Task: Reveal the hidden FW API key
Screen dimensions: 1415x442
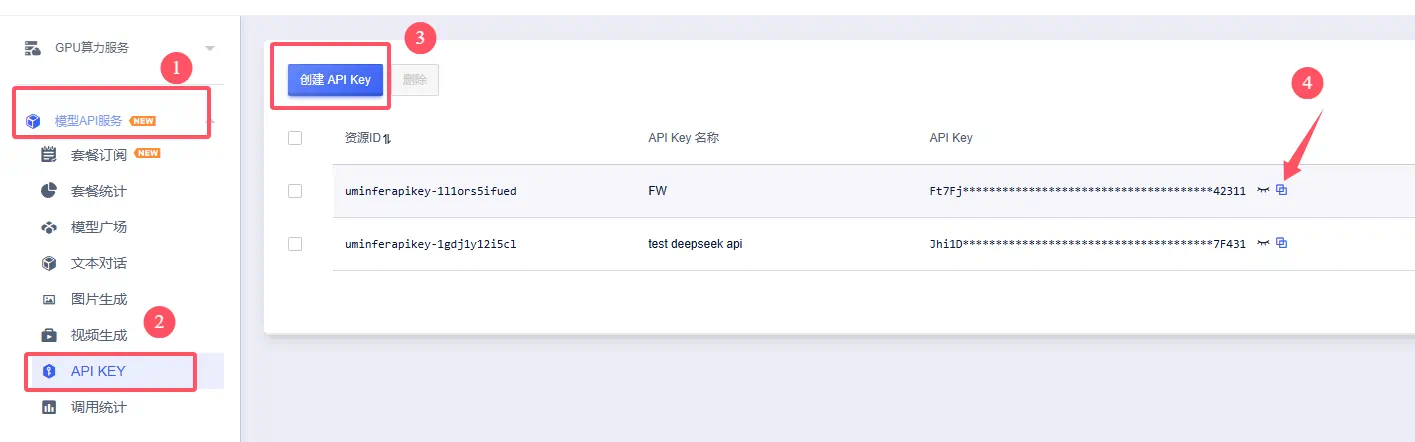Action: [x=1263, y=190]
